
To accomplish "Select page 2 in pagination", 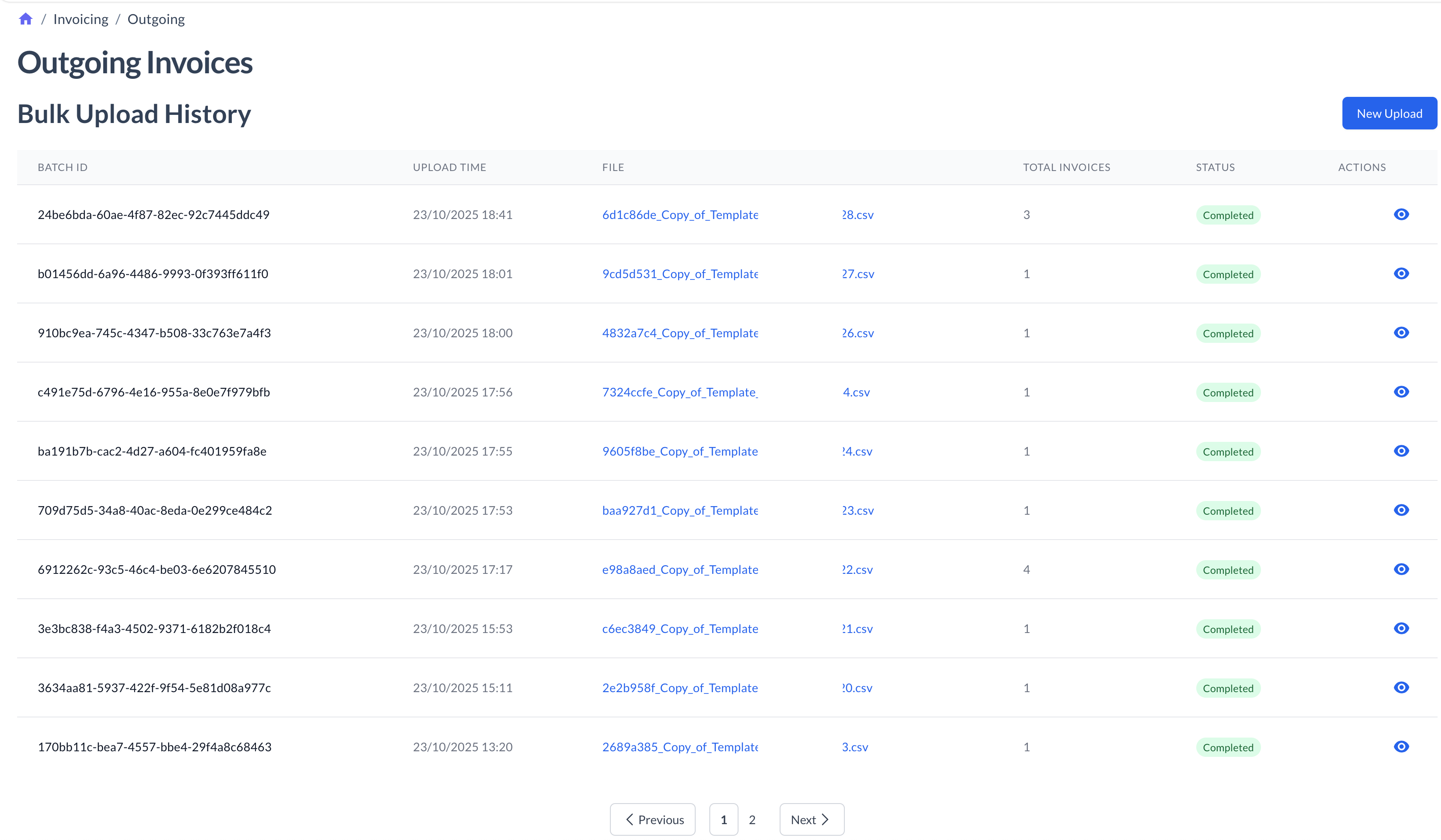I will pyautogui.click(x=752, y=819).
